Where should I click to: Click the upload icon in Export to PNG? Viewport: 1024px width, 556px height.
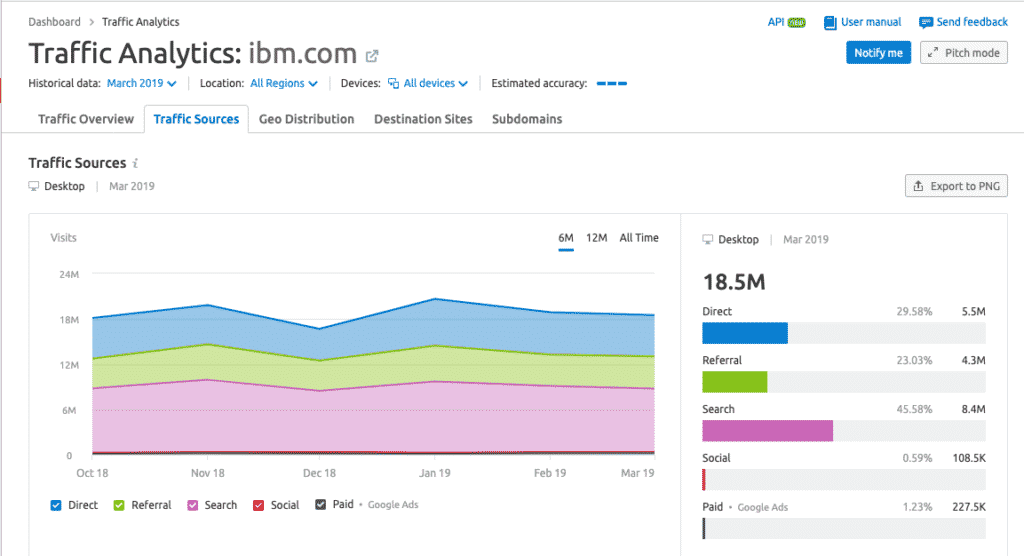tap(918, 186)
